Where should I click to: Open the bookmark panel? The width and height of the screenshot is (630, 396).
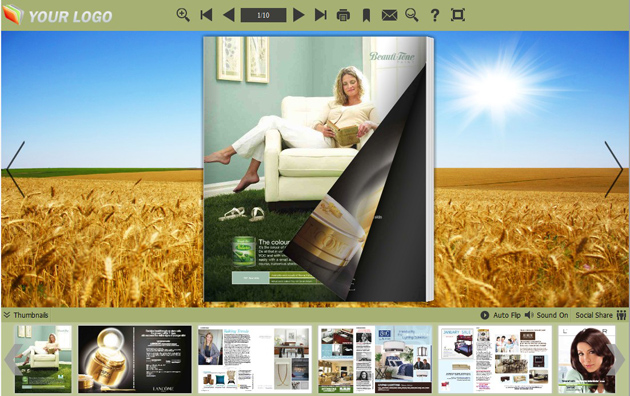pyautogui.click(x=366, y=16)
